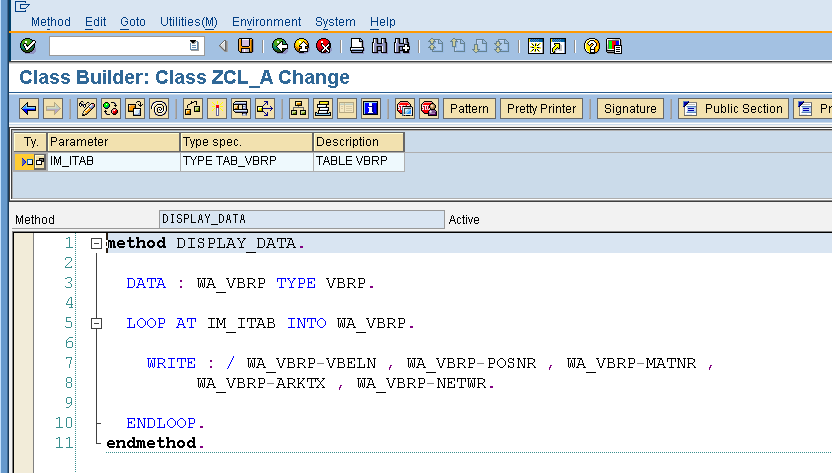Click the Description column header
832x473 pixels.
pos(359,142)
